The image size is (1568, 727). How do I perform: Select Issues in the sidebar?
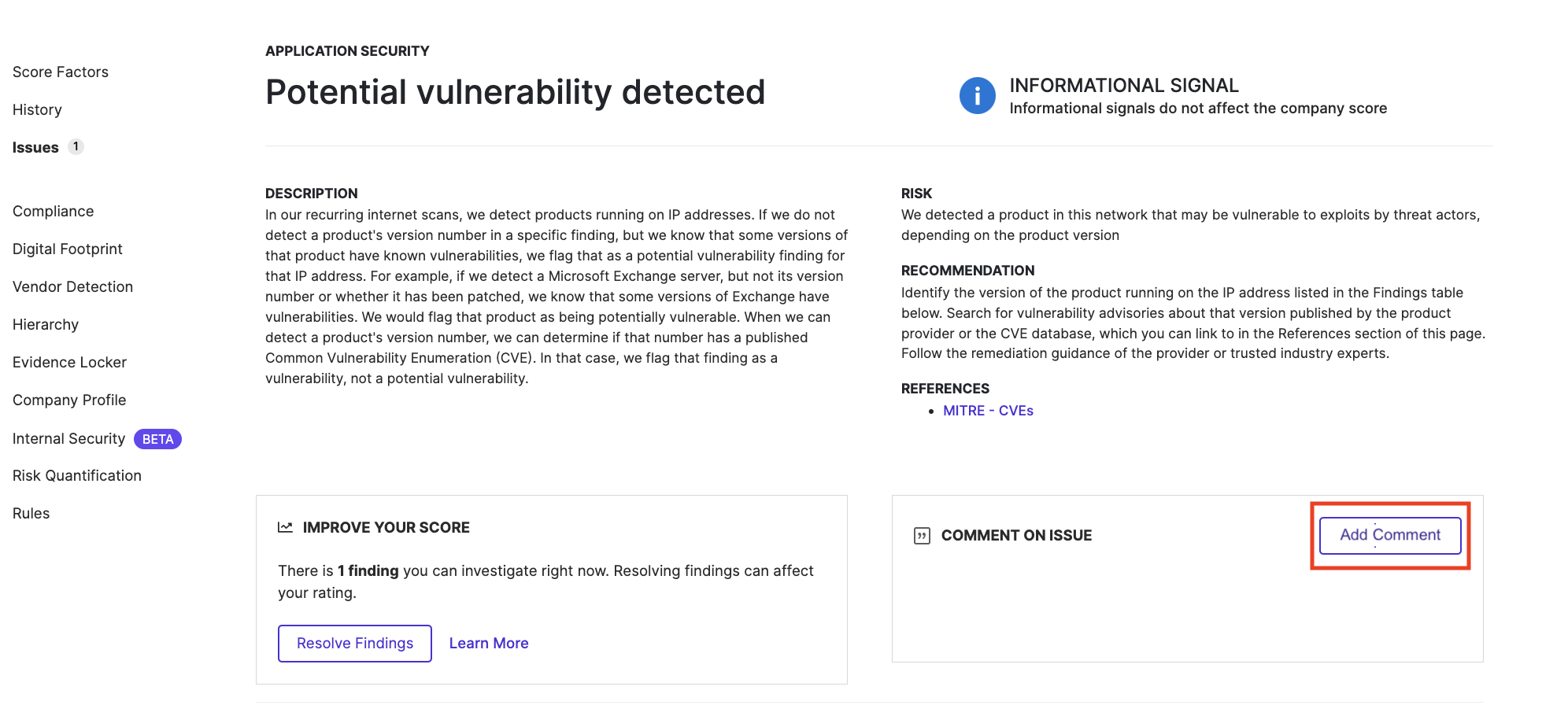[35, 148]
